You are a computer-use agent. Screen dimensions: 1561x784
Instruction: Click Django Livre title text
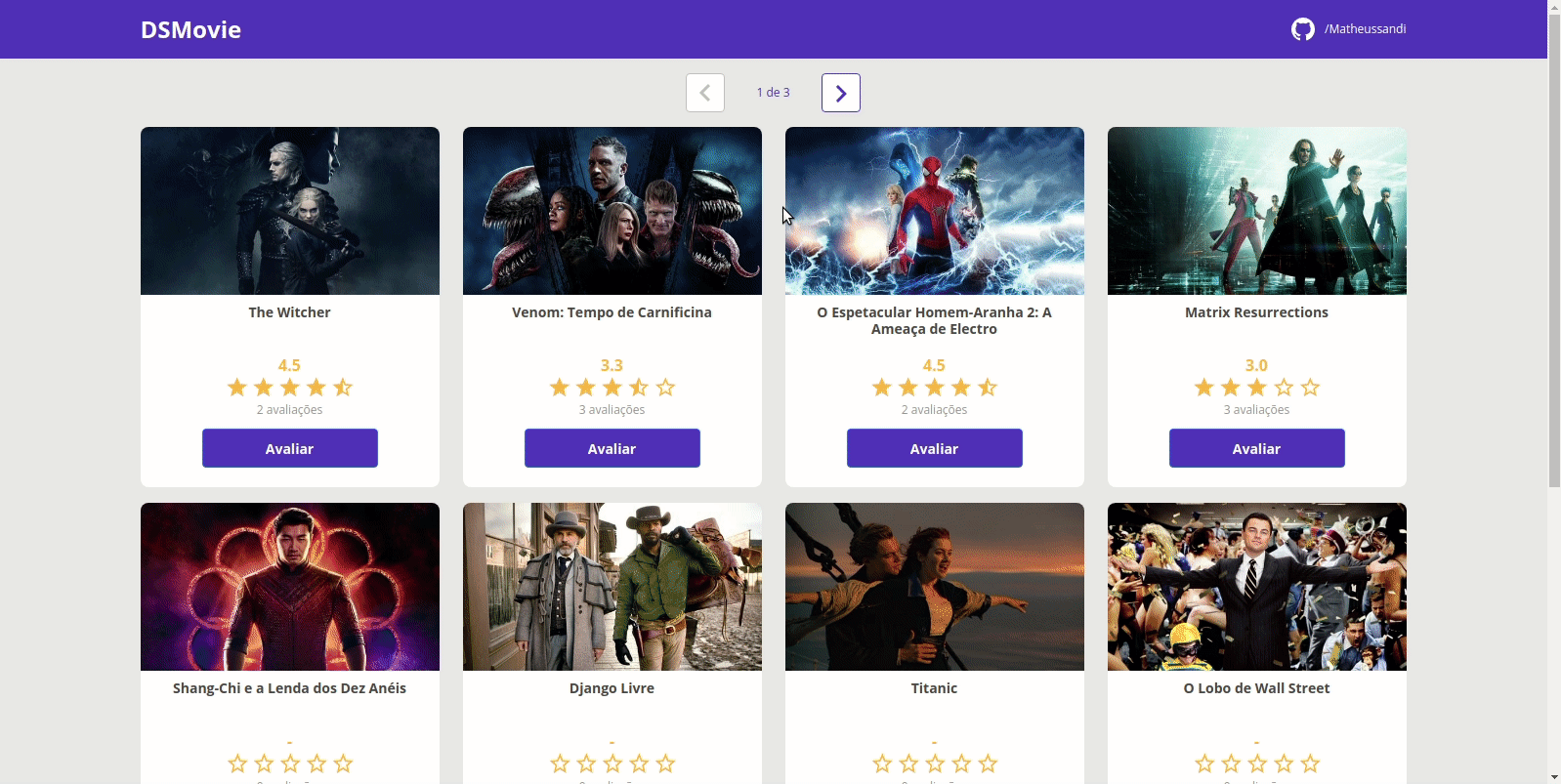pyautogui.click(x=612, y=688)
